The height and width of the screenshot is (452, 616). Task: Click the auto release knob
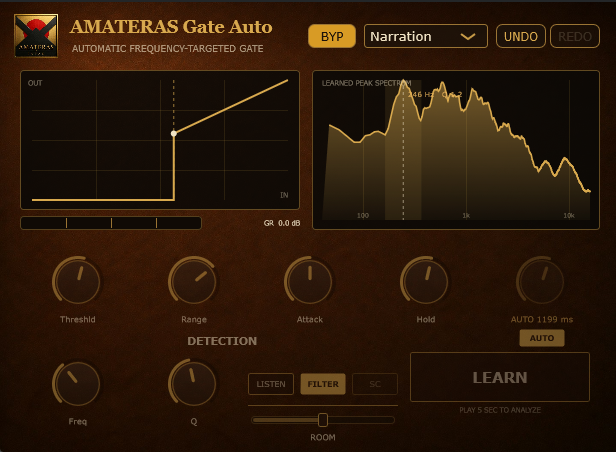[541, 280]
